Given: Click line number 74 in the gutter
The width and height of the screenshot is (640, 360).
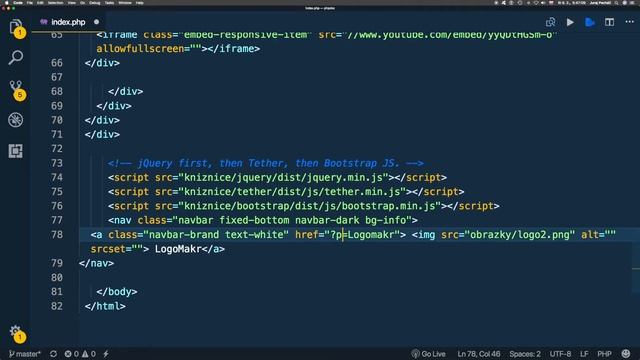Looking at the screenshot, I should pos(57,178).
